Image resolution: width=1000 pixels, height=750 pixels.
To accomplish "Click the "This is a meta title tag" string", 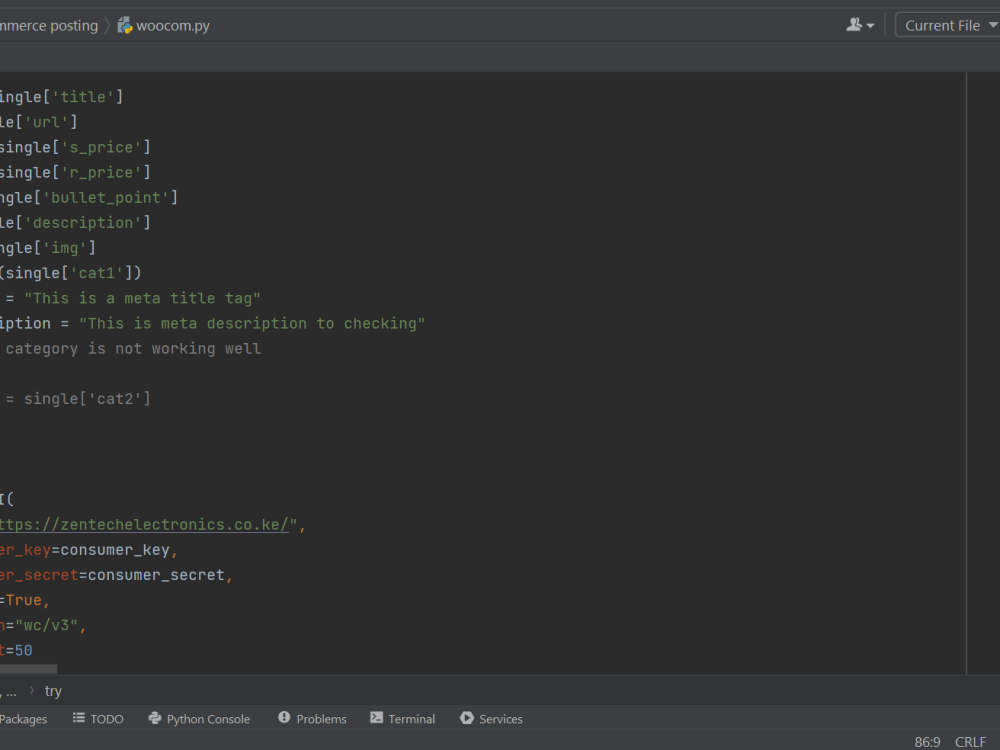I will [x=142, y=298].
